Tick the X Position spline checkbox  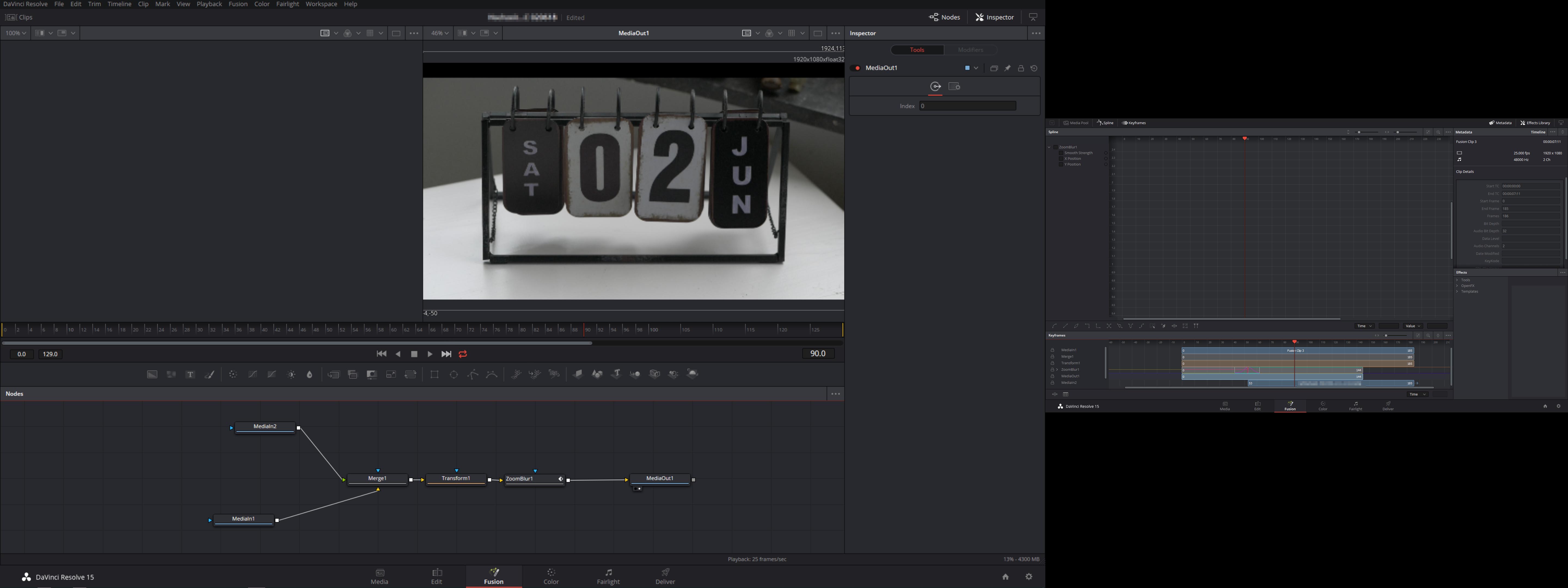(1061, 159)
